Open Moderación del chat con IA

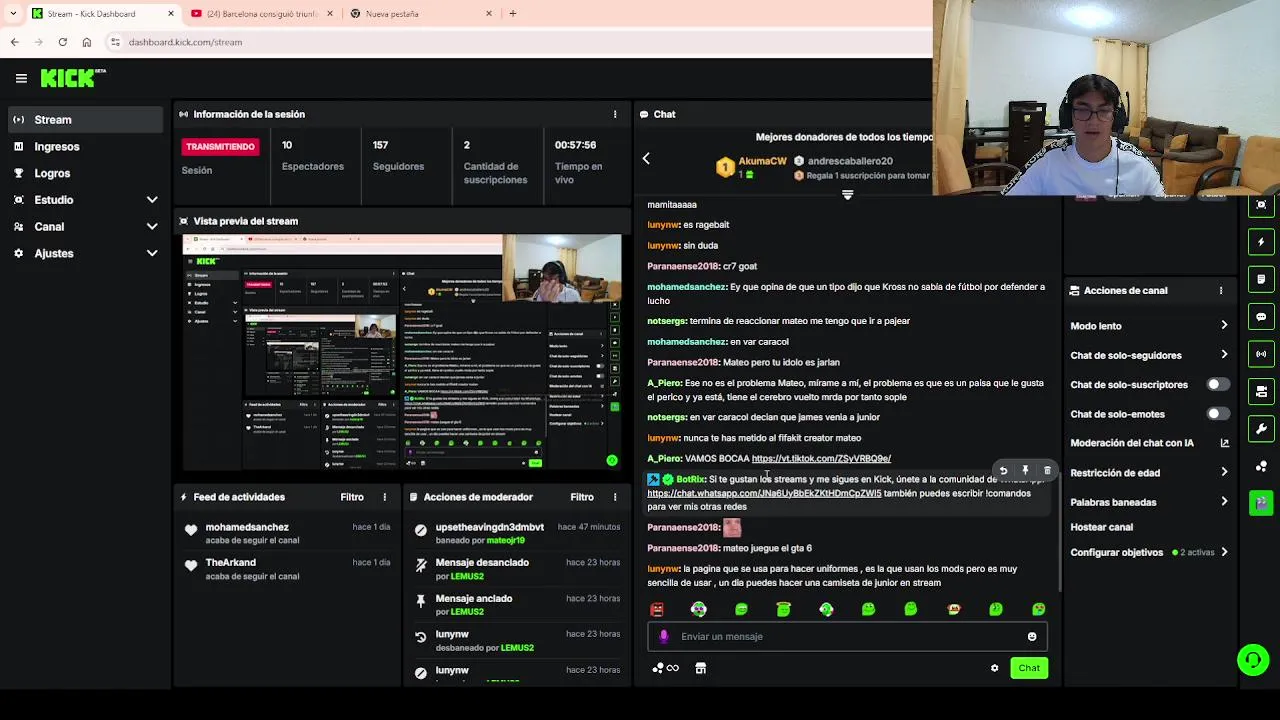1148,443
